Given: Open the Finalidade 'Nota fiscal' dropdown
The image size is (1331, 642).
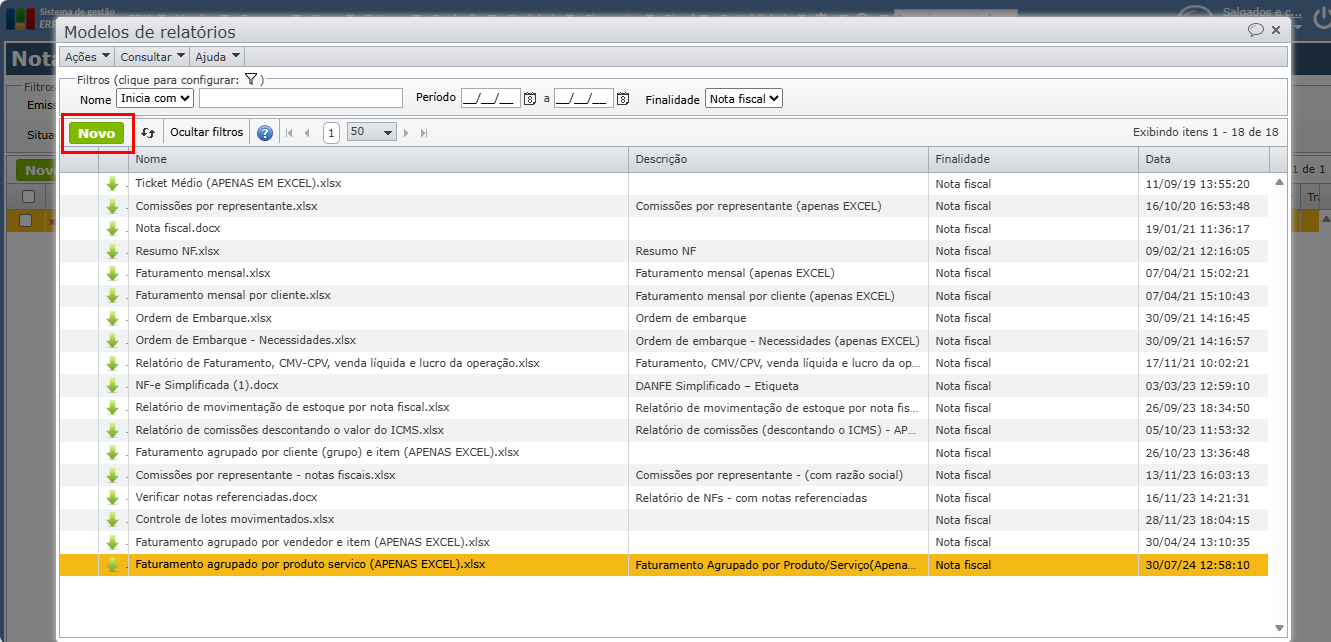Looking at the screenshot, I should click(x=743, y=99).
